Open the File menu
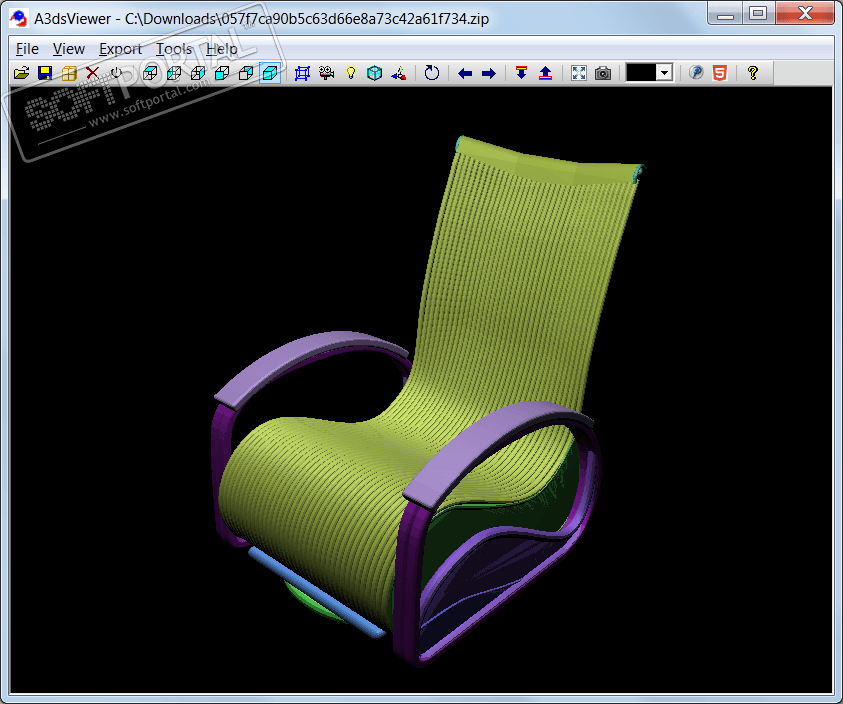843x704 pixels. tap(27, 48)
